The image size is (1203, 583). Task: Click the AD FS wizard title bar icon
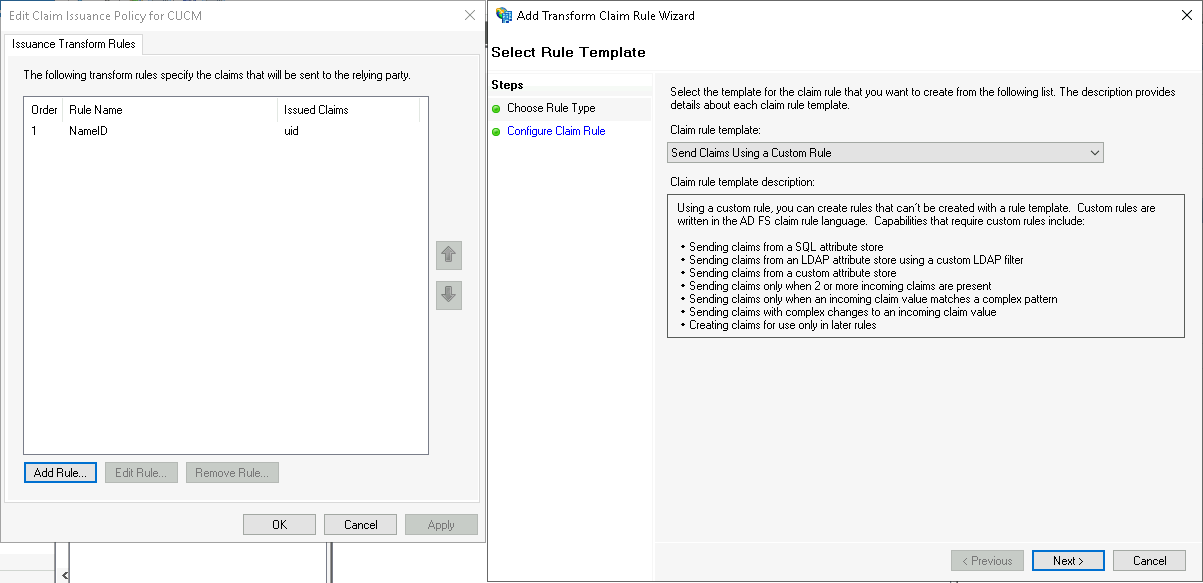coord(504,15)
